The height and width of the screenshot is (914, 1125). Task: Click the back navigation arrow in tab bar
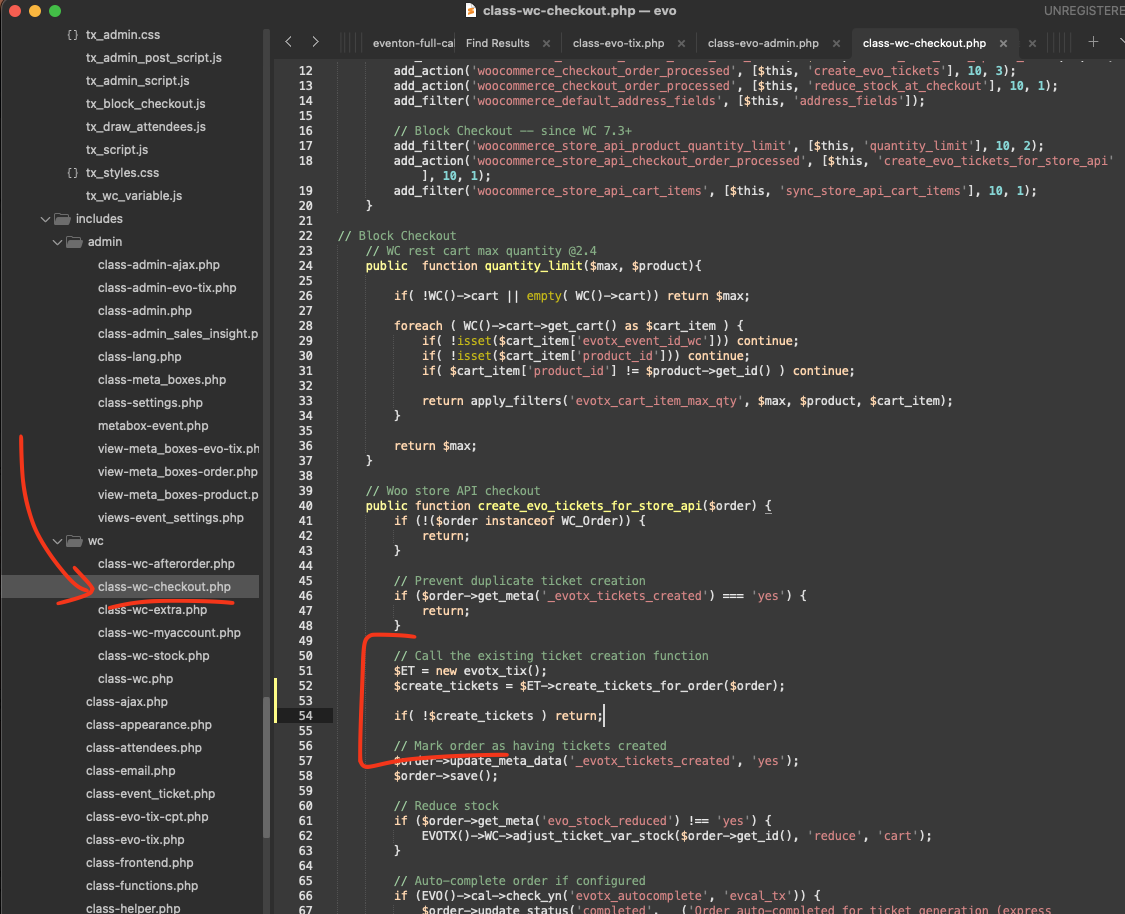click(x=289, y=42)
